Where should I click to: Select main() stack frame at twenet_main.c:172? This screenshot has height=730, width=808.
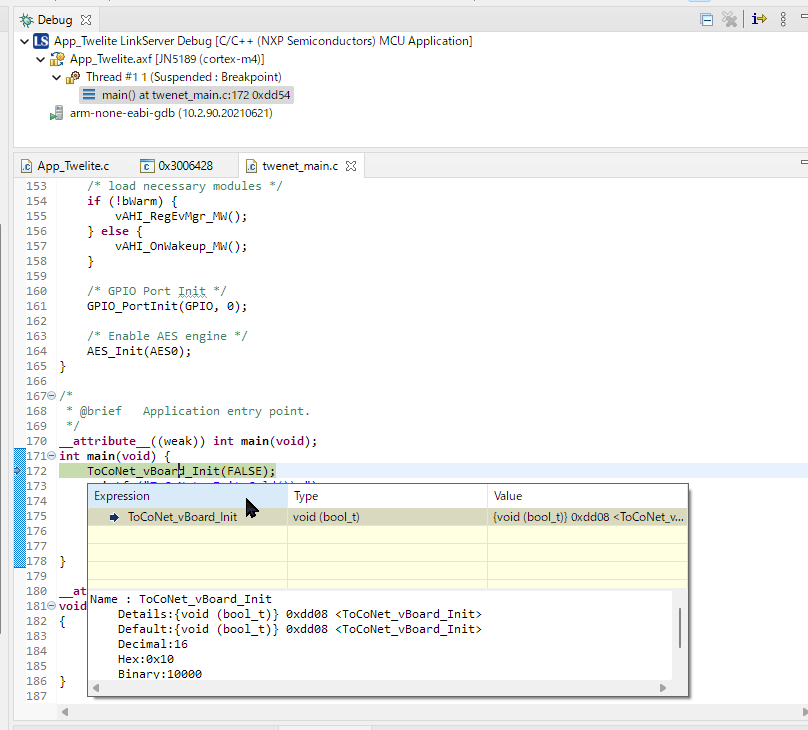(195, 95)
